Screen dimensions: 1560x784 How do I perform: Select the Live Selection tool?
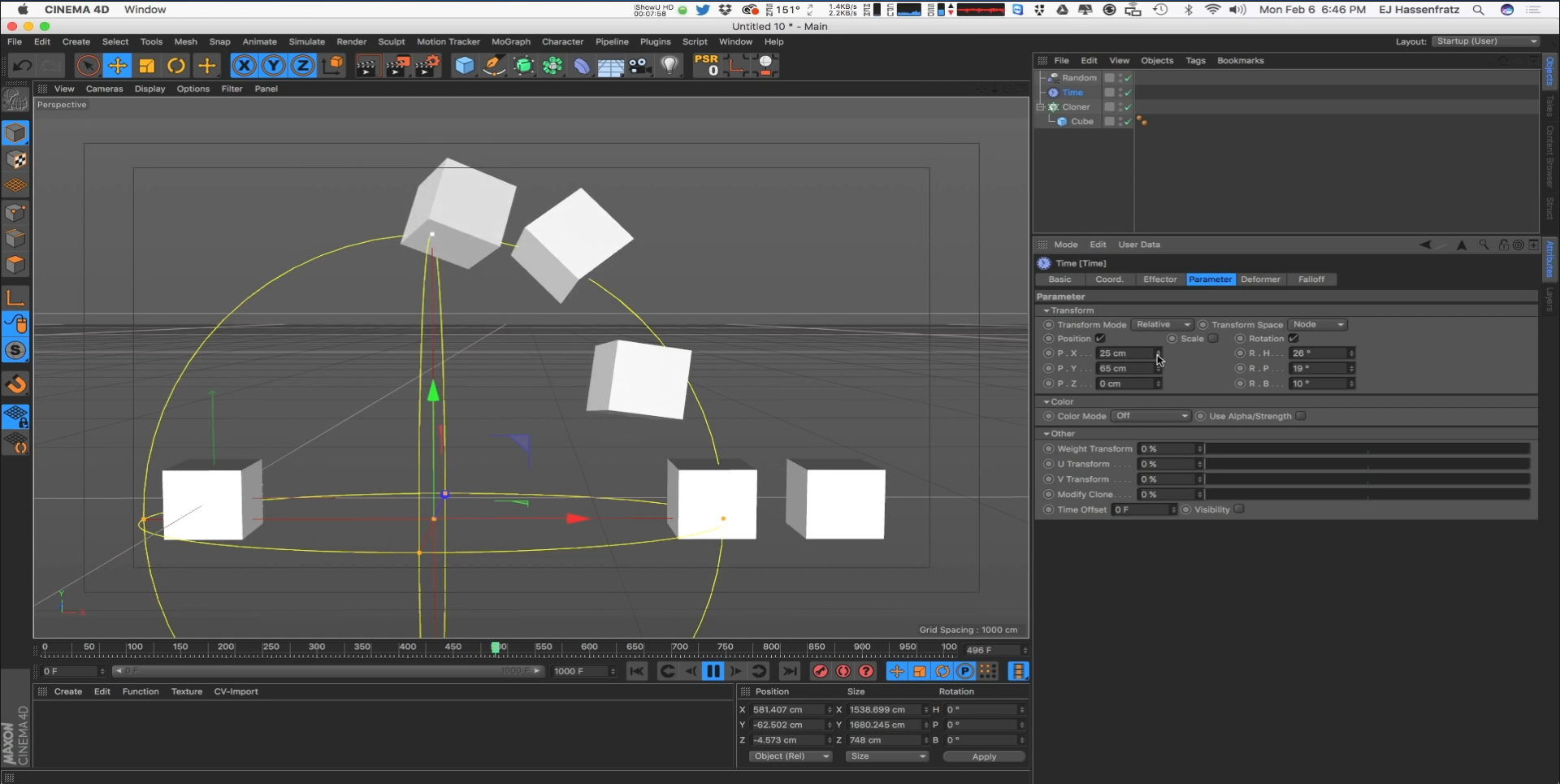[x=88, y=66]
